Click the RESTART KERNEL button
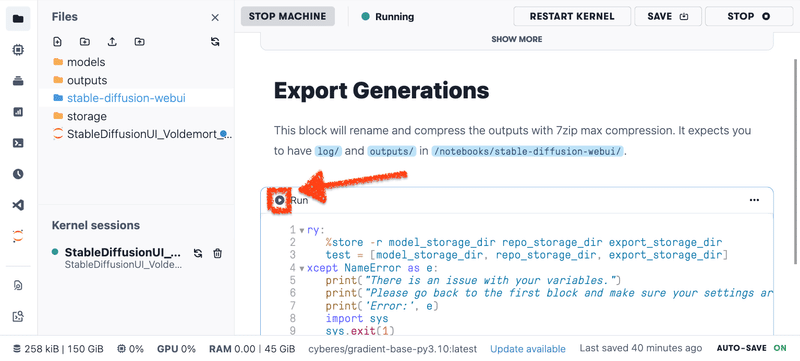 (x=572, y=16)
